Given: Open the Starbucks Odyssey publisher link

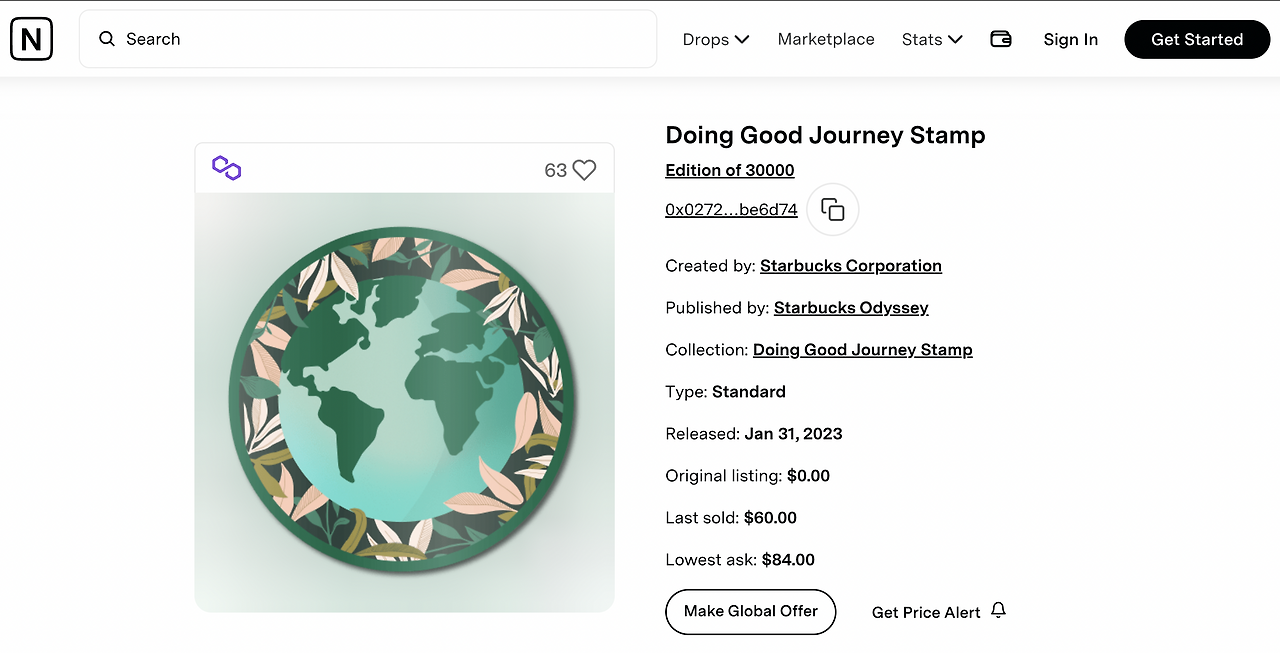Looking at the screenshot, I should (x=851, y=308).
